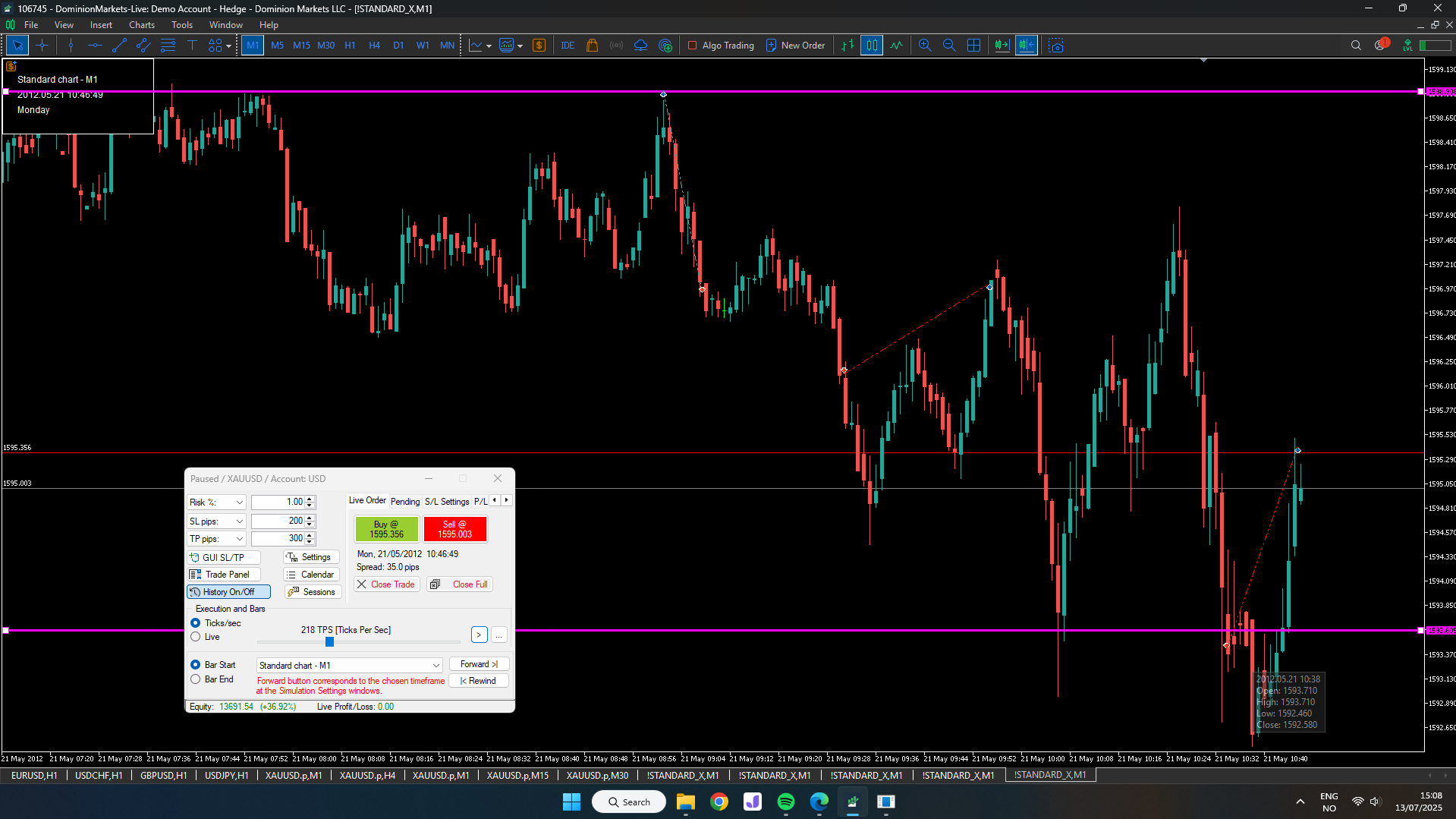Image resolution: width=1456 pixels, height=819 pixels.
Task: Draw a vertical line on chart
Action: [71, 46]
